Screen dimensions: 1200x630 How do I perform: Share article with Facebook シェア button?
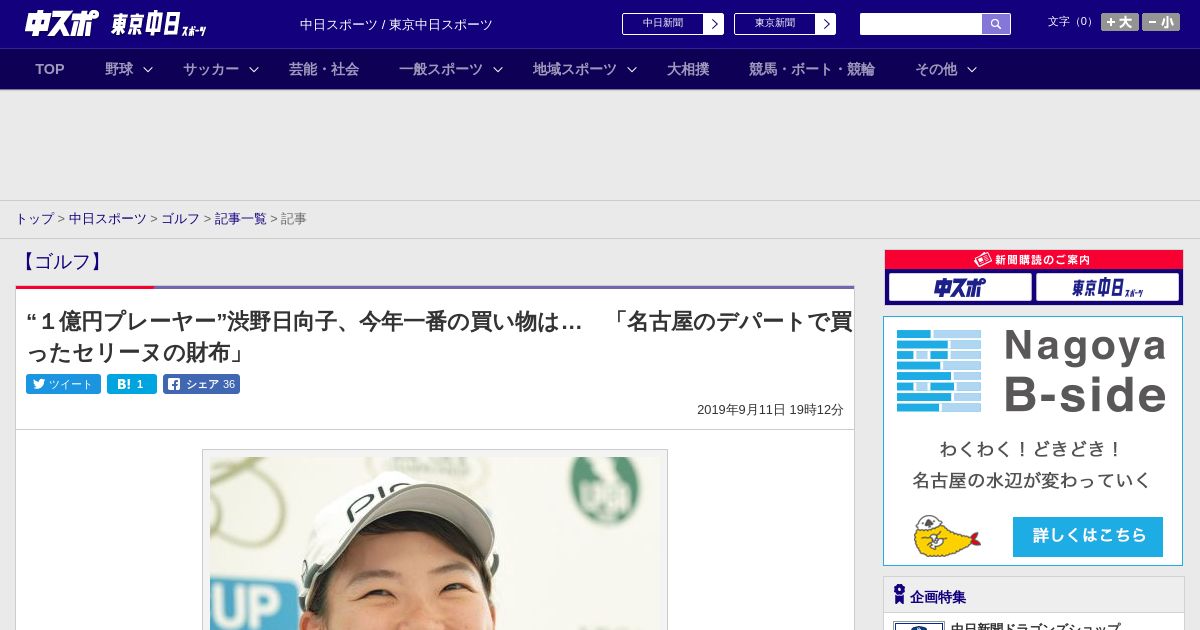pyautogui.click(x=201, y=384)
